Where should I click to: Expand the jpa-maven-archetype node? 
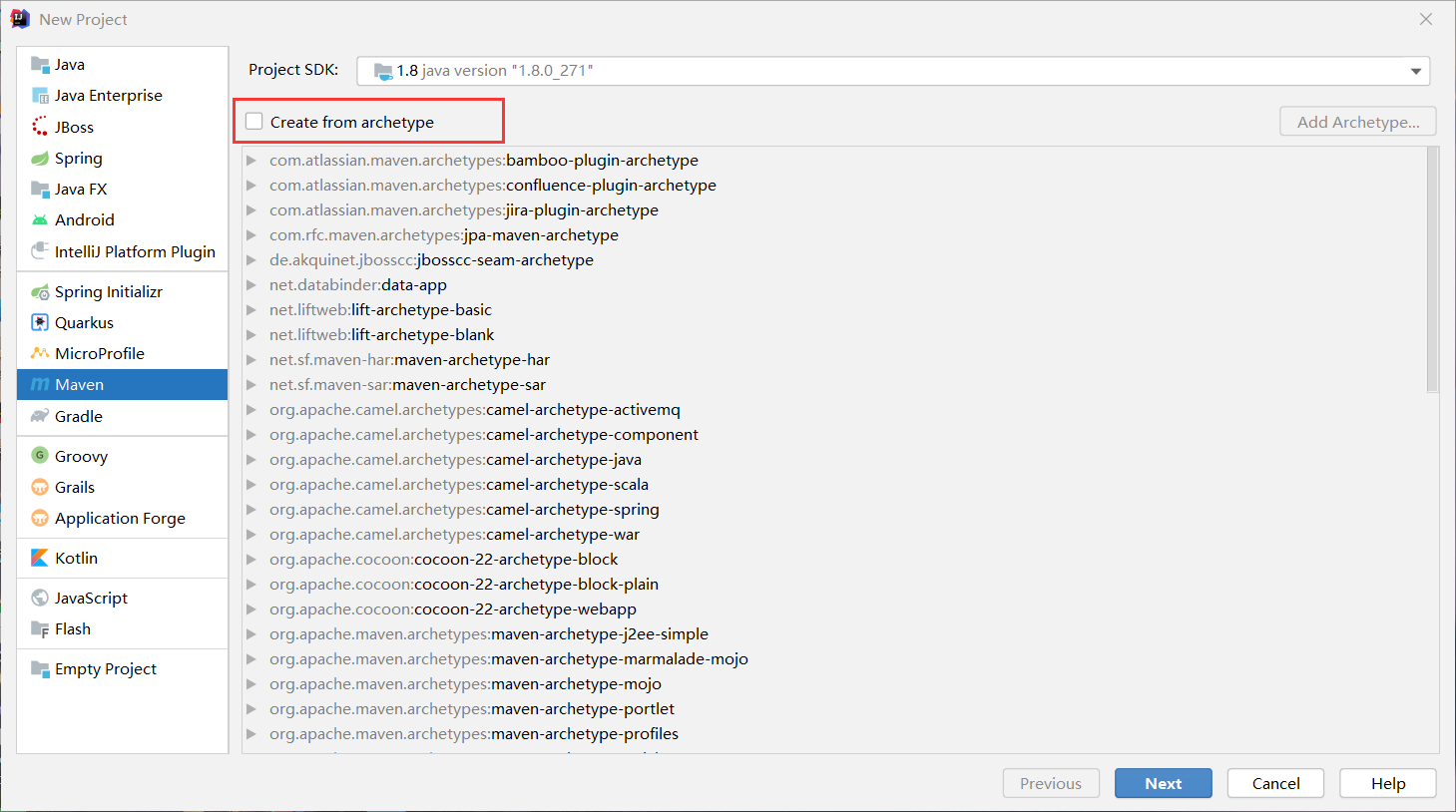[251, 234]
